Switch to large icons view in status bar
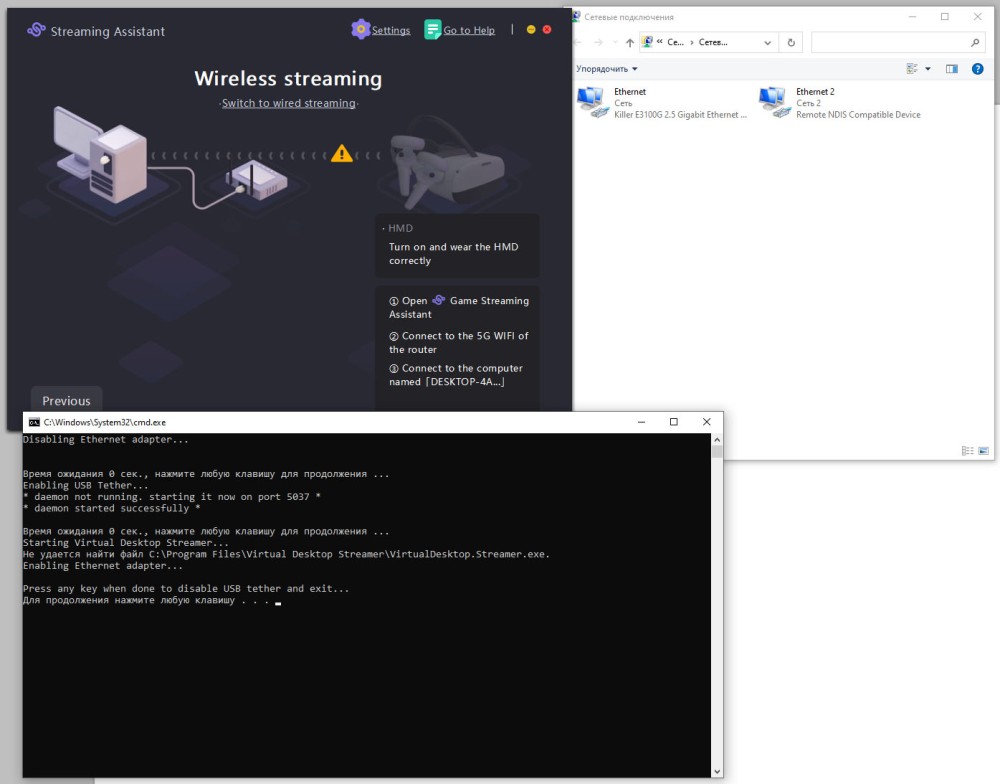Viewport: 1000px width, 784px height. 983,451
